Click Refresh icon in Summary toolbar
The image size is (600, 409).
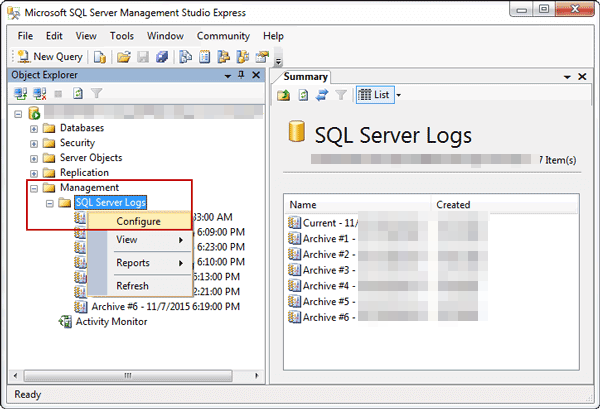pos(303,95)
